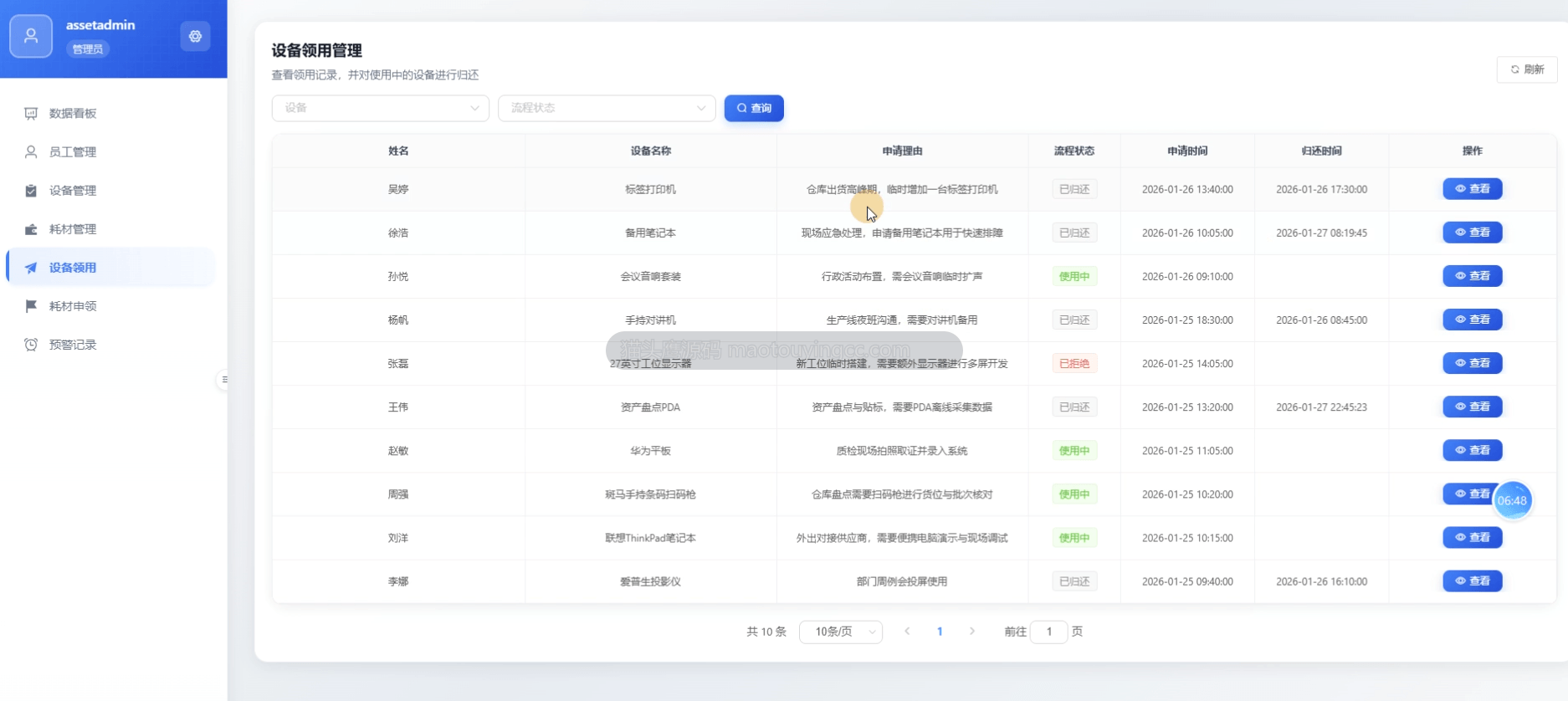Click device name 爱普生投影仪
Screen dimensions: 1568x701
[651, 581]
